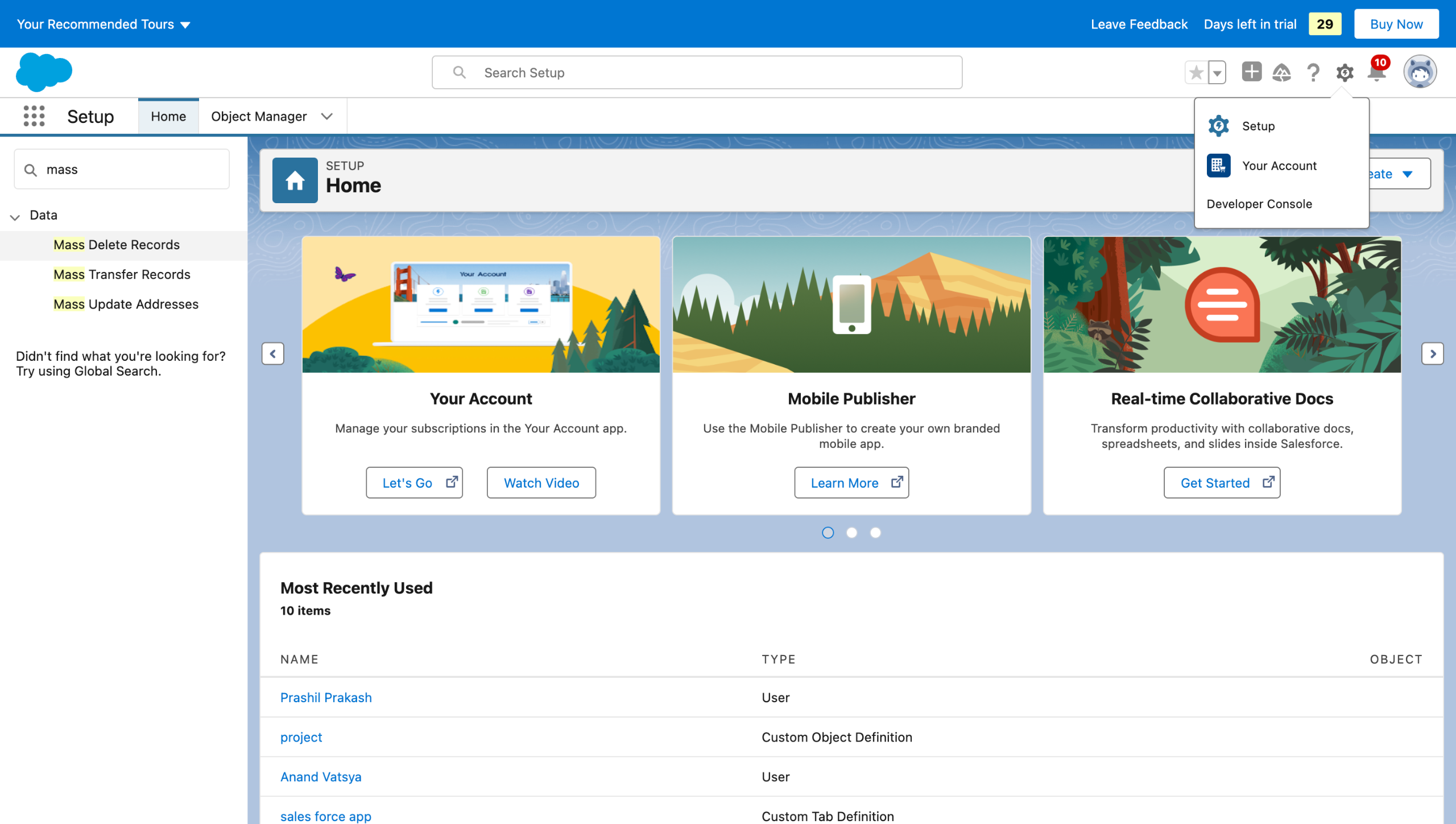Image resolution: width=1456 pixels, height=824 pixels.
Task: Click the Your Account building icon
Action: coord(1219,166)
